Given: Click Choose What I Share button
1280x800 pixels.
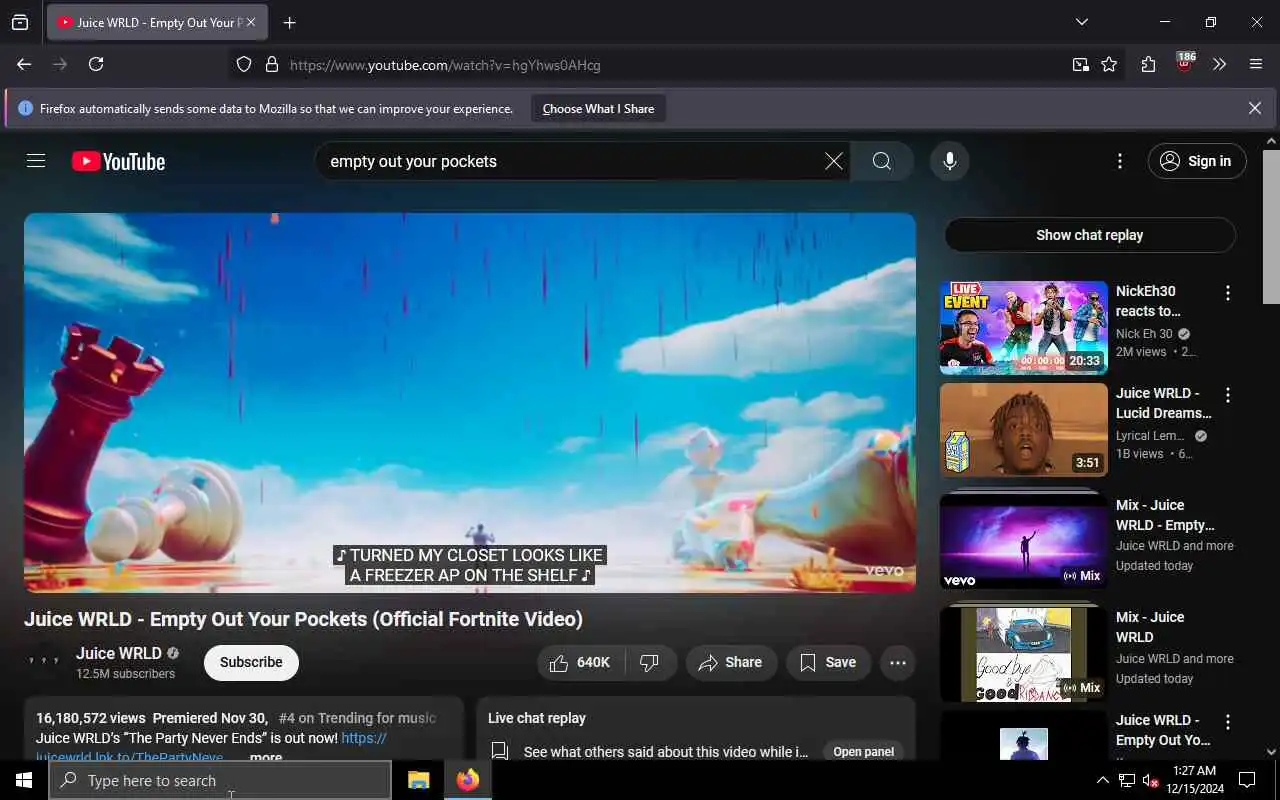Looking at the screenshot, I should pyautogui.click(x=598, y=109).
